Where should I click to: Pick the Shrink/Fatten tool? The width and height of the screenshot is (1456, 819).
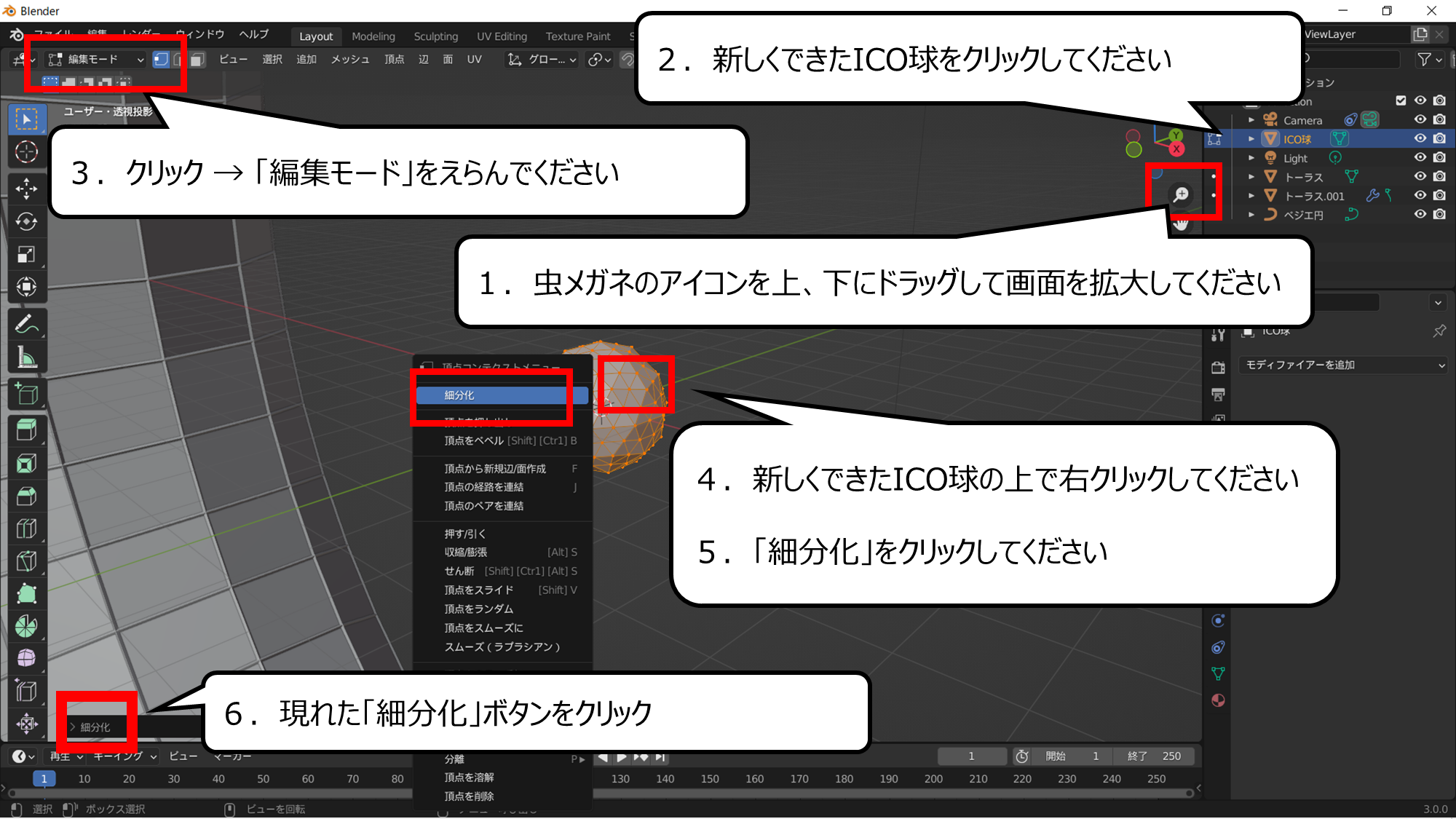point(27,724)
